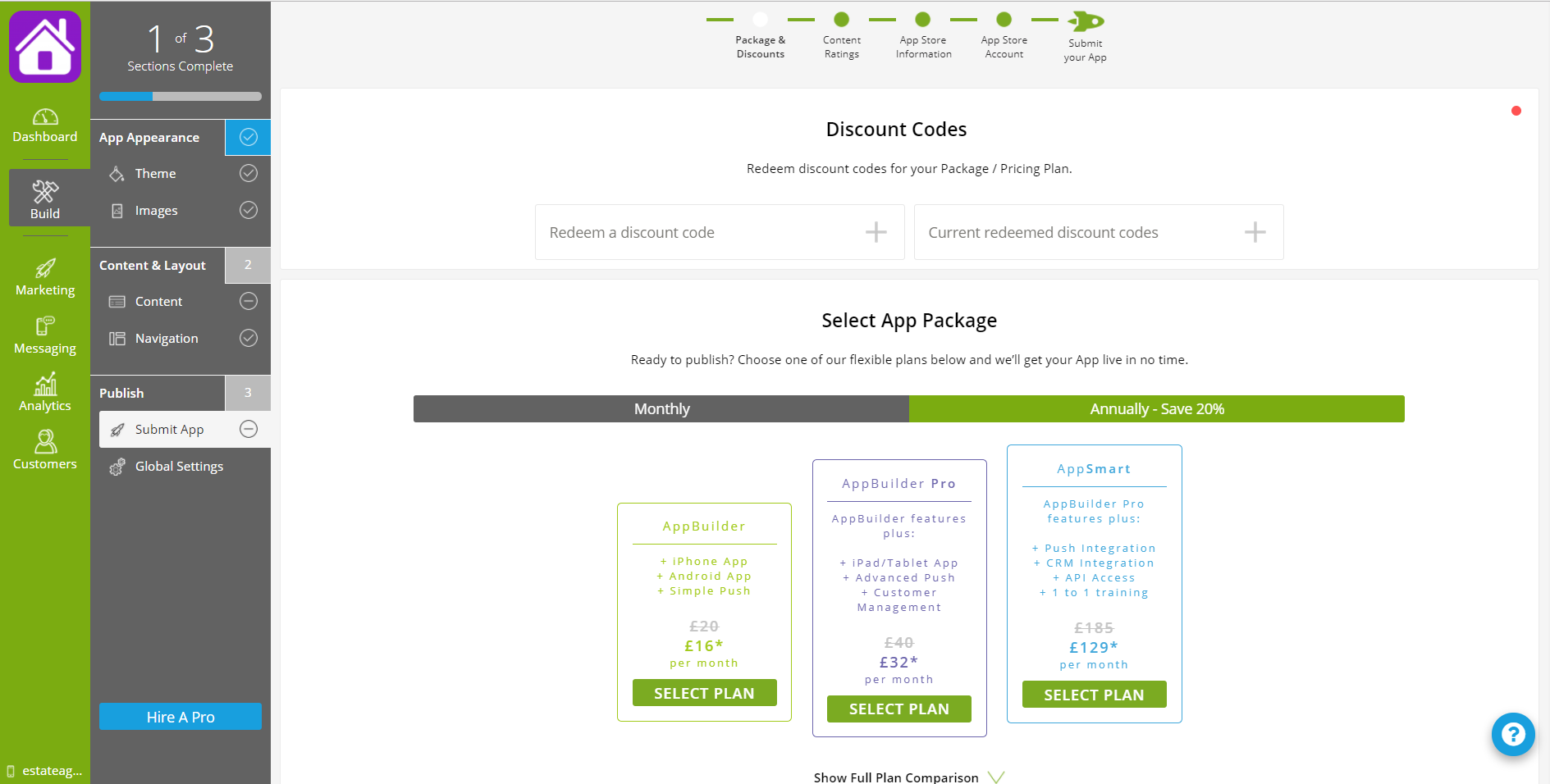The image size is (1550, 784).
Task: Open the Messaging section
Action: 45,336
